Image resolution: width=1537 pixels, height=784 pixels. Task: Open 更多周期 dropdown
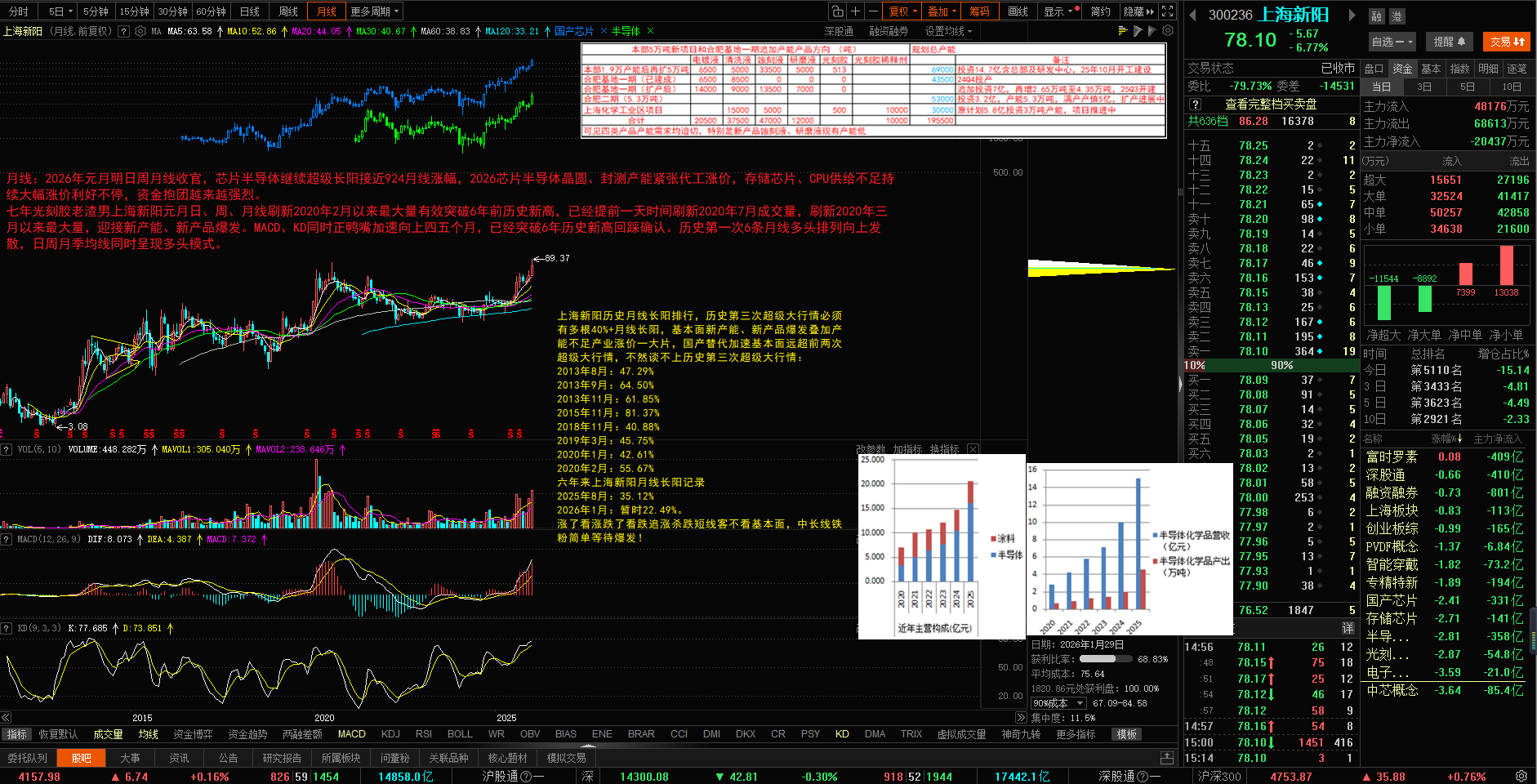click(x=375, y=11)
